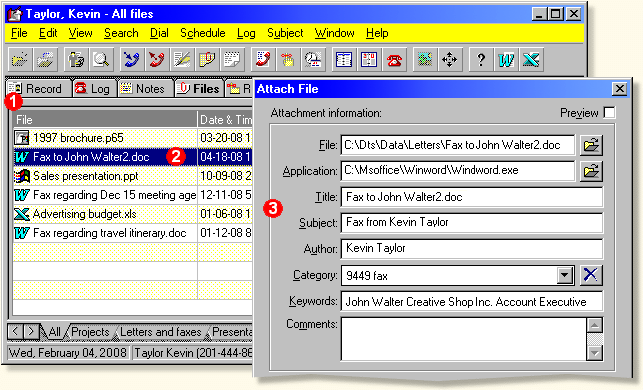This screenshot has height=390, width=643.
Task: Clear category with the blue X button
Action: click(x=591, y=275)
